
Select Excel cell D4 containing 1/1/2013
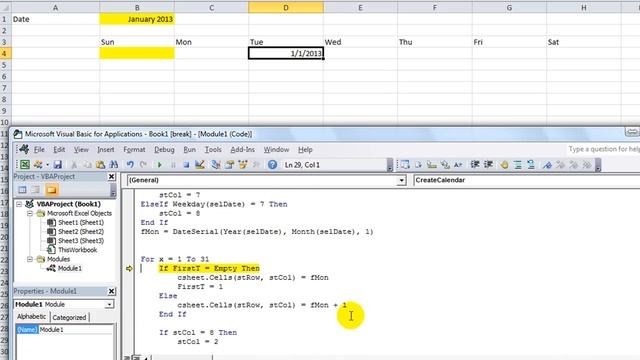[x=286, y=53]
